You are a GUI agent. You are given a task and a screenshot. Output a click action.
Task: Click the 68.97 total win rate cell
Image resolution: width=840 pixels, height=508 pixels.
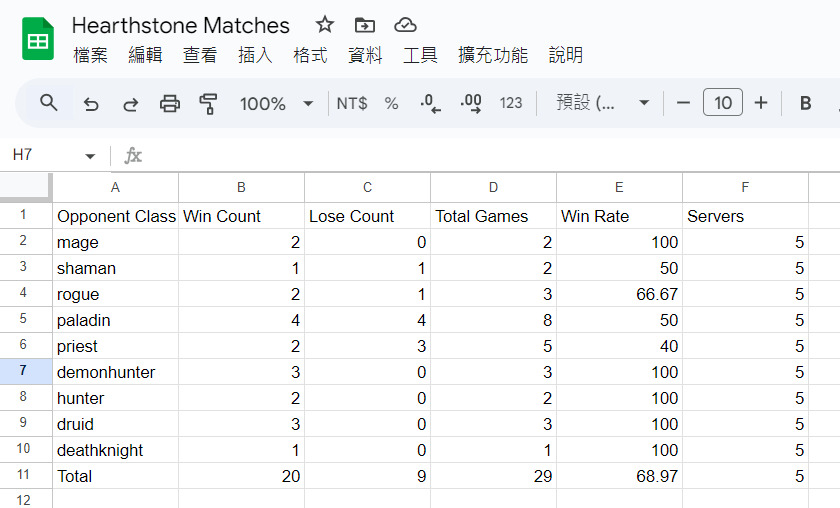click(x=619, y=476)
